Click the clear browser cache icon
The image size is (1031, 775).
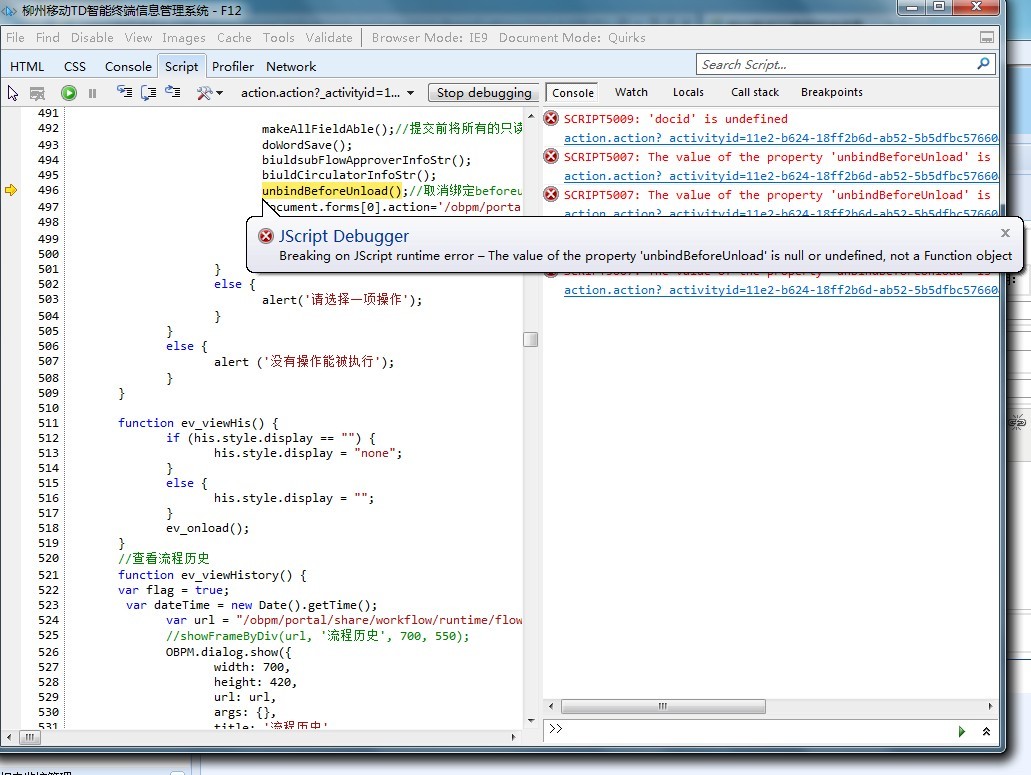37,93
